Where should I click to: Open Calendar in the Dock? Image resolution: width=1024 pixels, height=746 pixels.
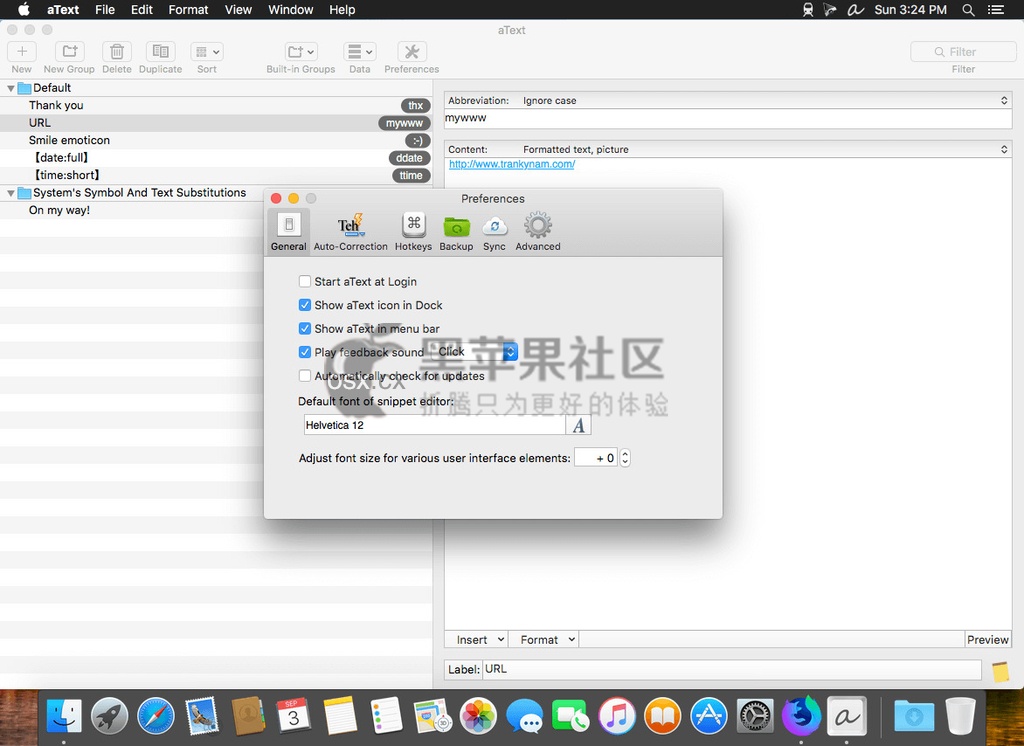click(294, 717)
